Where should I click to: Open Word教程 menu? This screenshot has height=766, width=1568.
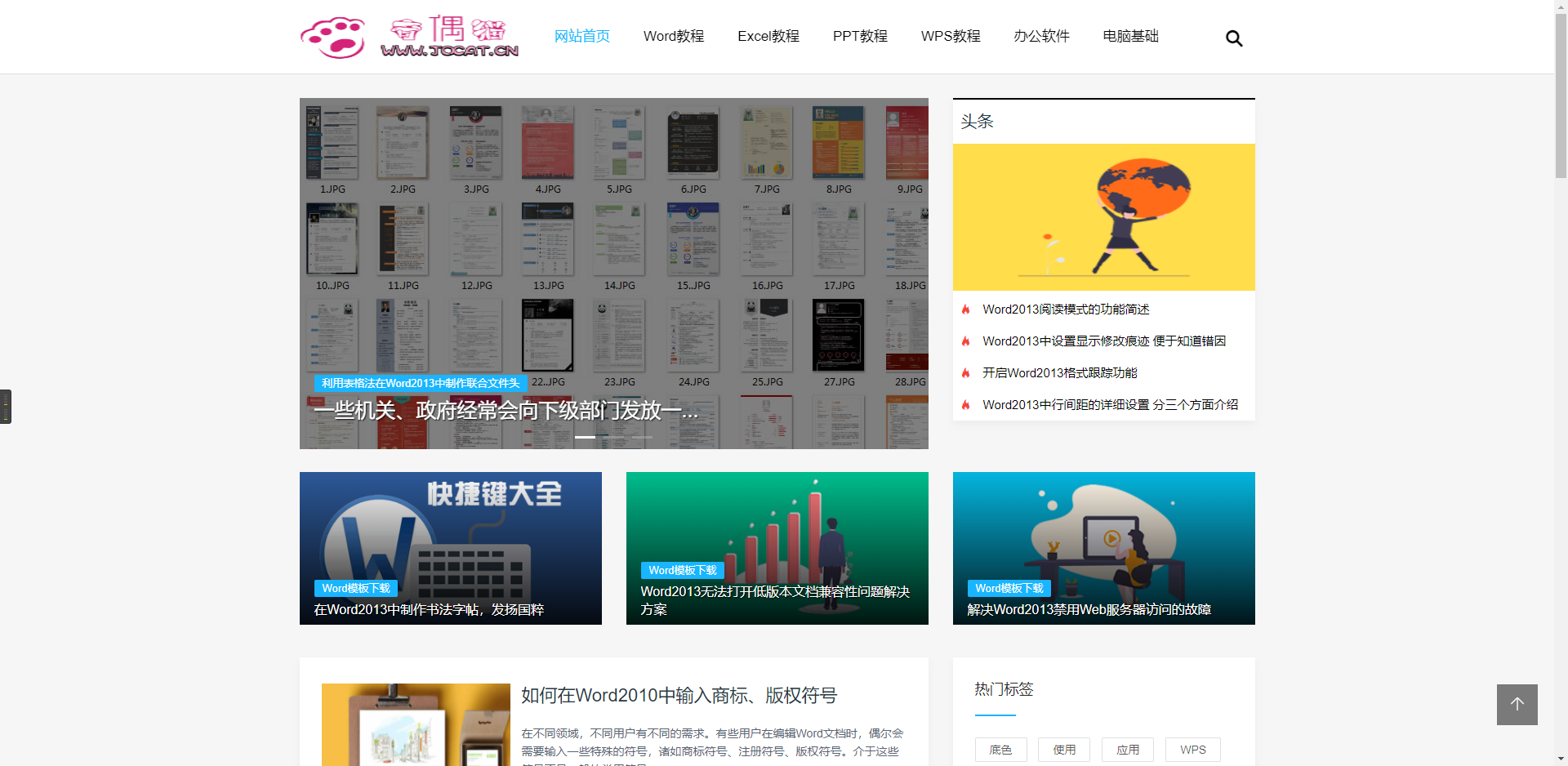tap(674, 36)
